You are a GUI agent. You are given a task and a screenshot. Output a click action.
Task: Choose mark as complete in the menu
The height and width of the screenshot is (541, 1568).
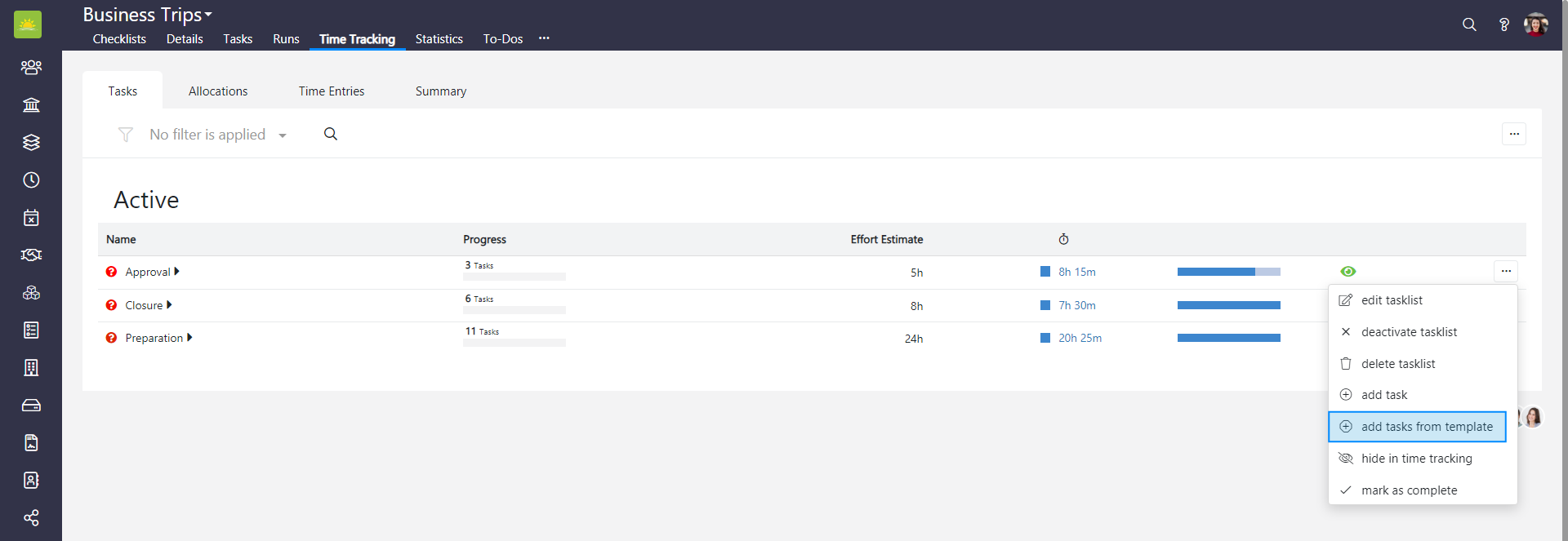pyautogui.click(x=1409, y=490)
